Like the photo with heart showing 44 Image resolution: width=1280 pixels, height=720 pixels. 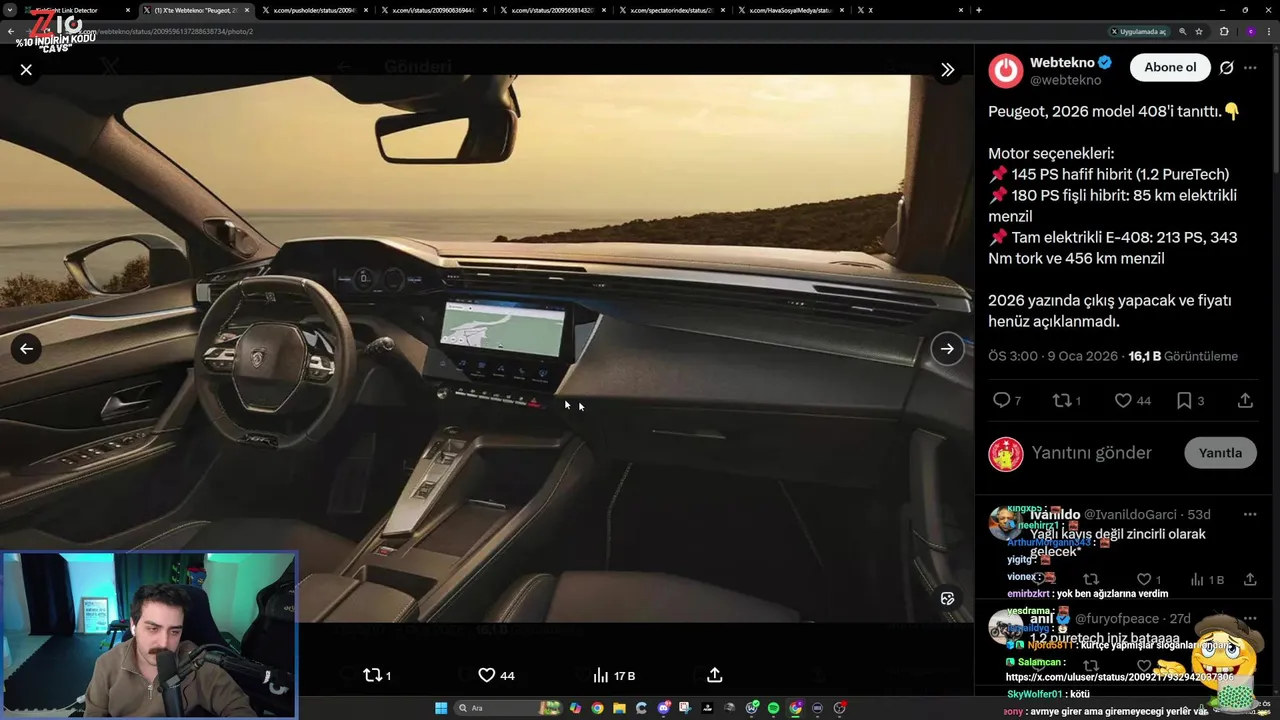coord(496,676)
